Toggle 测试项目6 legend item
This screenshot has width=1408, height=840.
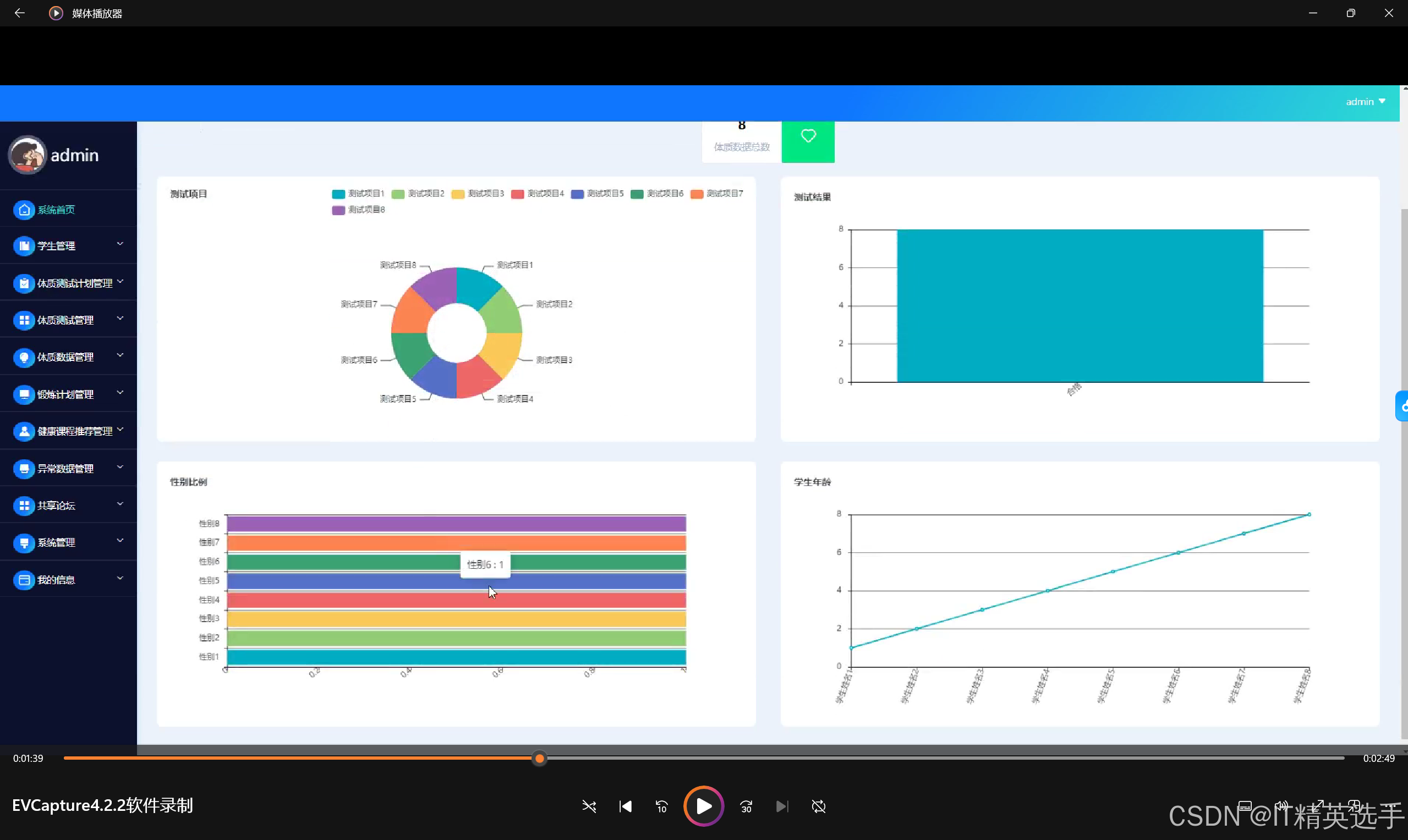658,194
